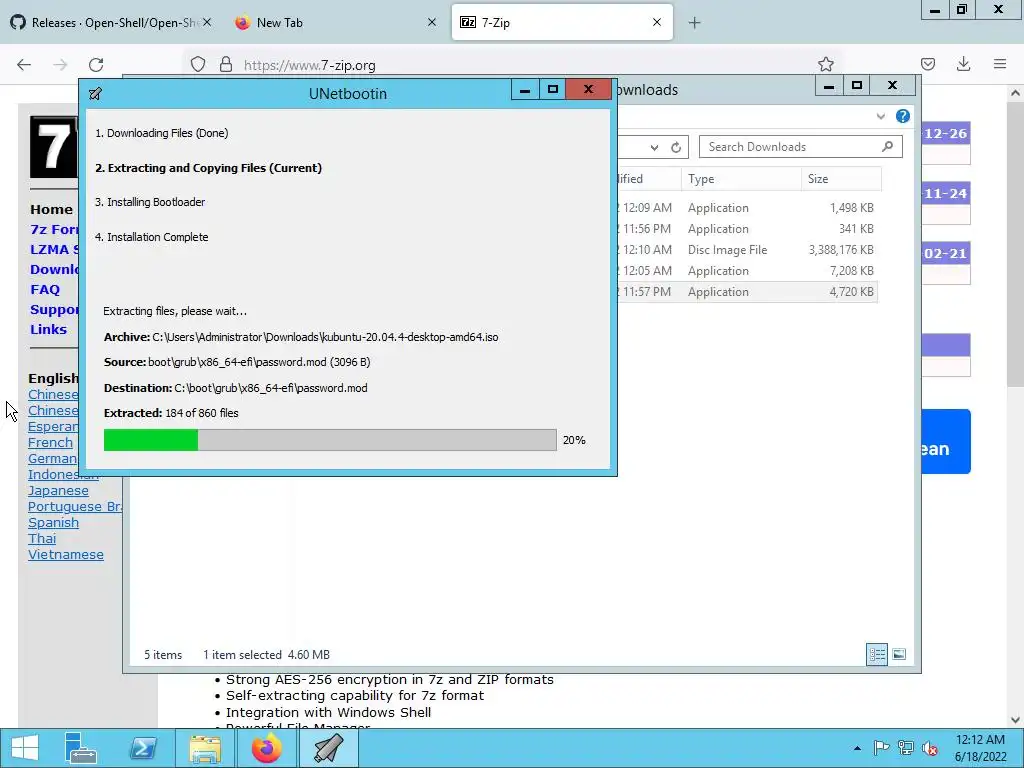This screenshot has width=1024, height=768.
Task: Expand the Explorer ribbon chevron
Action: tap(881, 116)
